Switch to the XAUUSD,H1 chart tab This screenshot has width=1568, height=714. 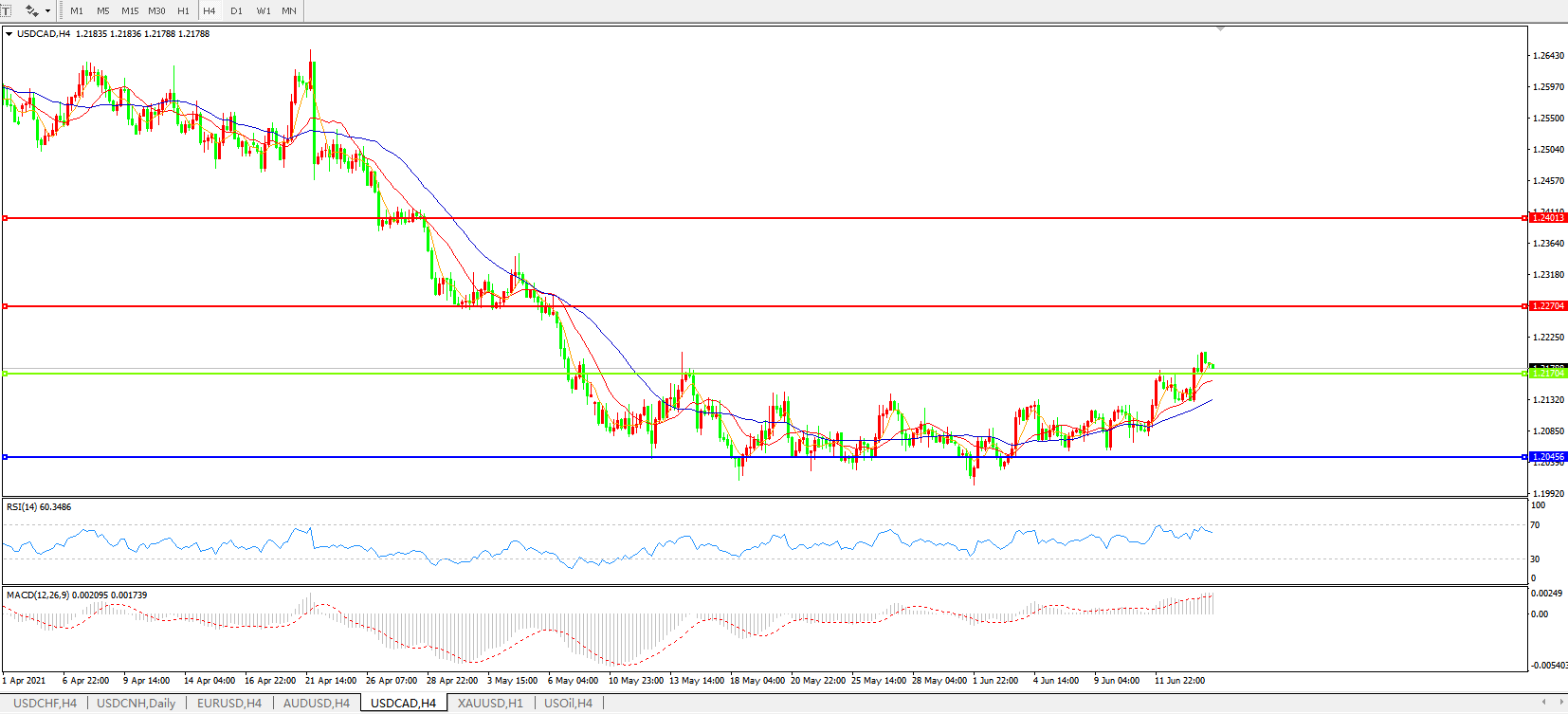pyautogui.click(x=489, y=703)
